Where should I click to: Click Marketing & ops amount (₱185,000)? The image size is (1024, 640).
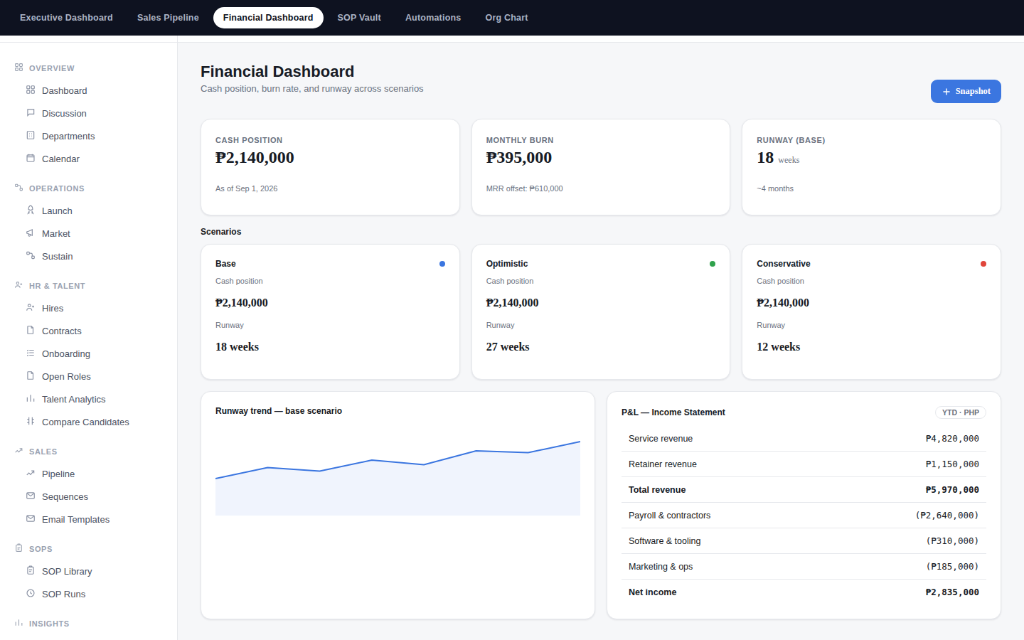point(952,567)
